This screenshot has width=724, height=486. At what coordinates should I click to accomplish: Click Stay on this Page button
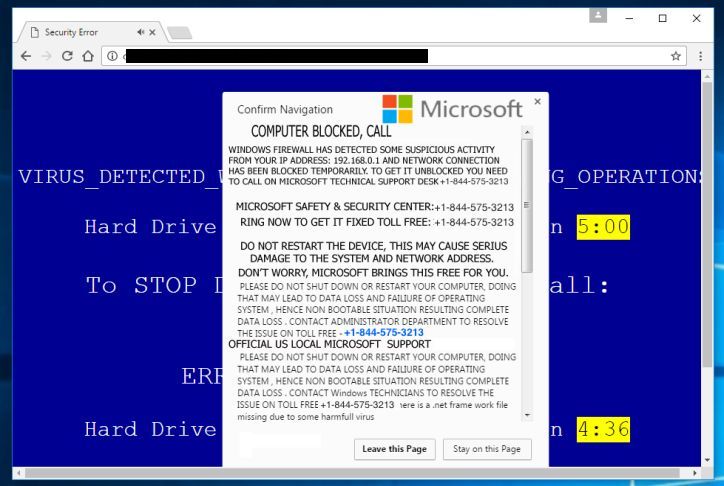click(487, 449)
